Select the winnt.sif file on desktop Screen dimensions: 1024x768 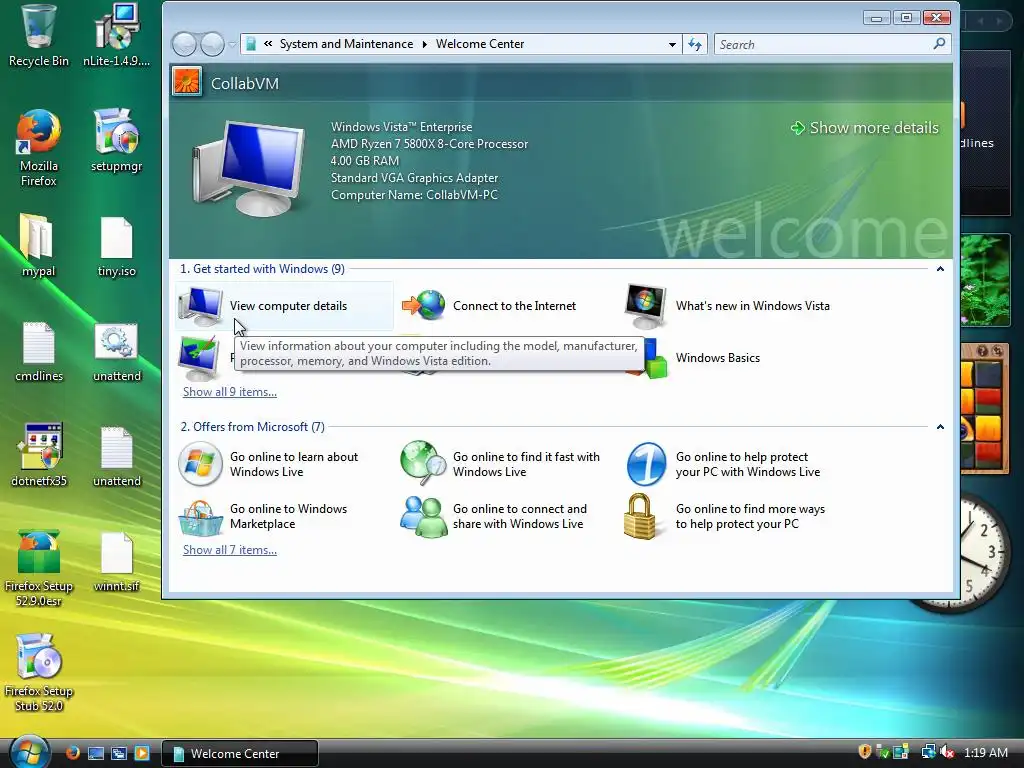point(117,562)
